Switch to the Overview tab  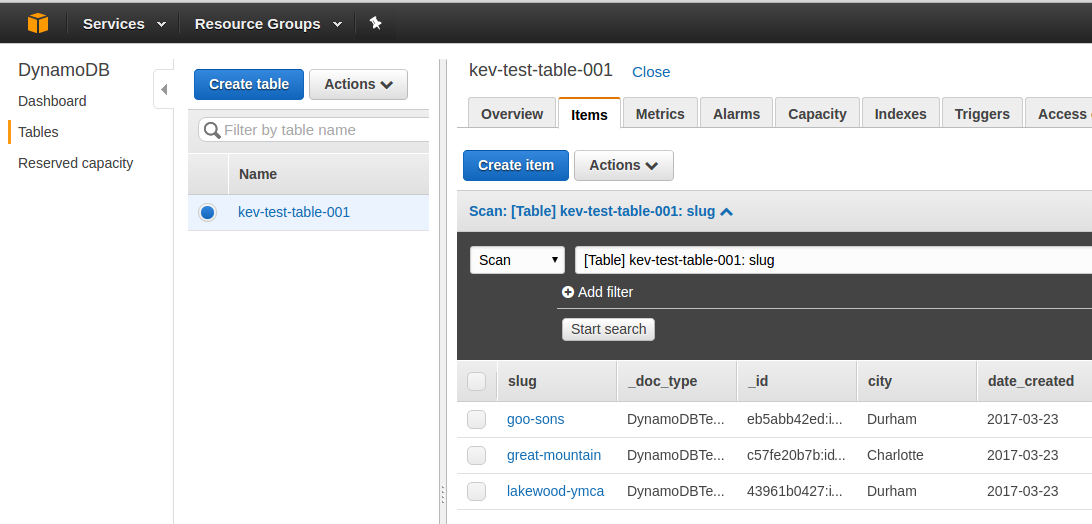(512, 114)
